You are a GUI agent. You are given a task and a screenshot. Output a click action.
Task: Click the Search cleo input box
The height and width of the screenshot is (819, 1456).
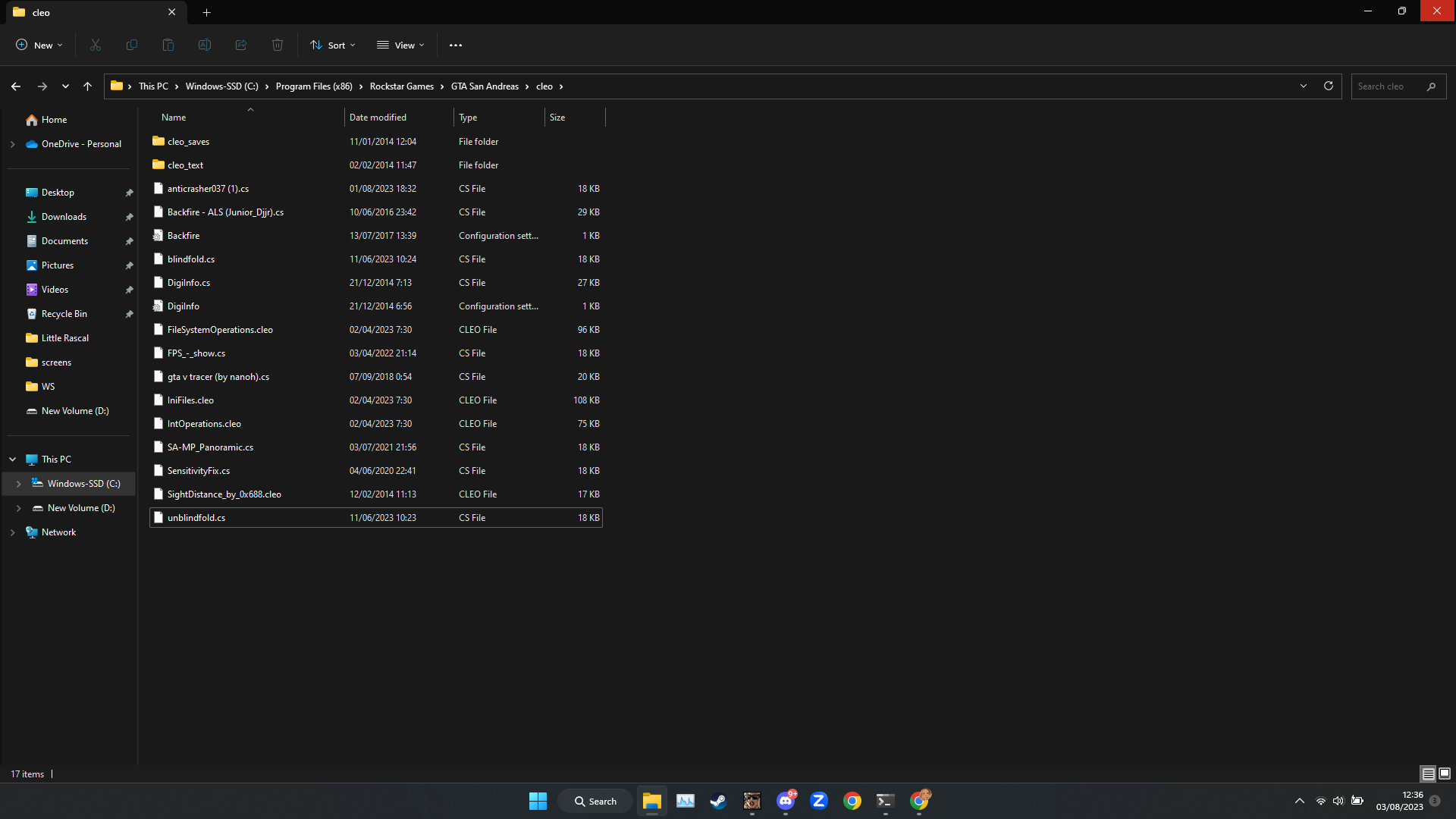pyautogui.click(x=1389, y=86)
